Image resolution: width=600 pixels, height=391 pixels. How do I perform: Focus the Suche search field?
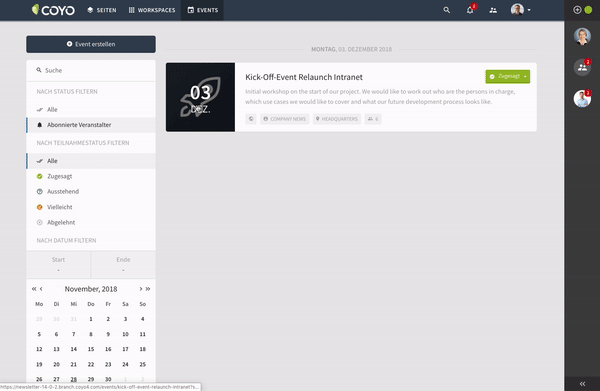click(91, 70)
